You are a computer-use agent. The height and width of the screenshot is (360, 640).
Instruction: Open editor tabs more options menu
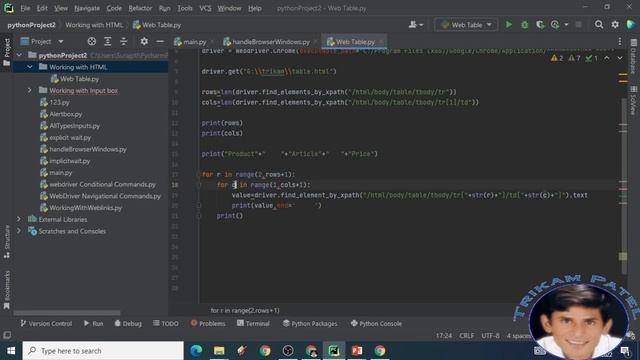click(x=620, y=41)
